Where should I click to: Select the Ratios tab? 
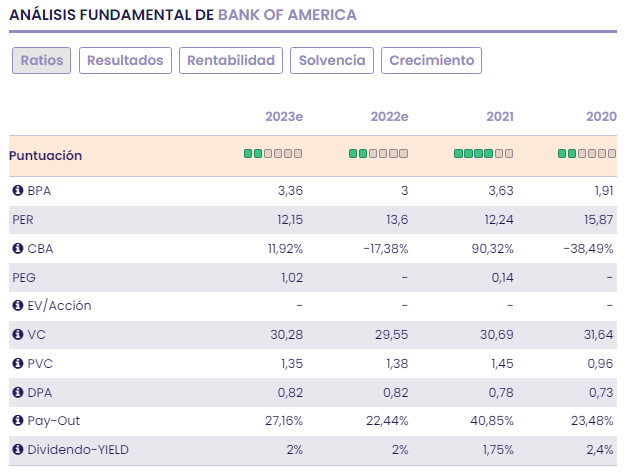pos(41,61)
